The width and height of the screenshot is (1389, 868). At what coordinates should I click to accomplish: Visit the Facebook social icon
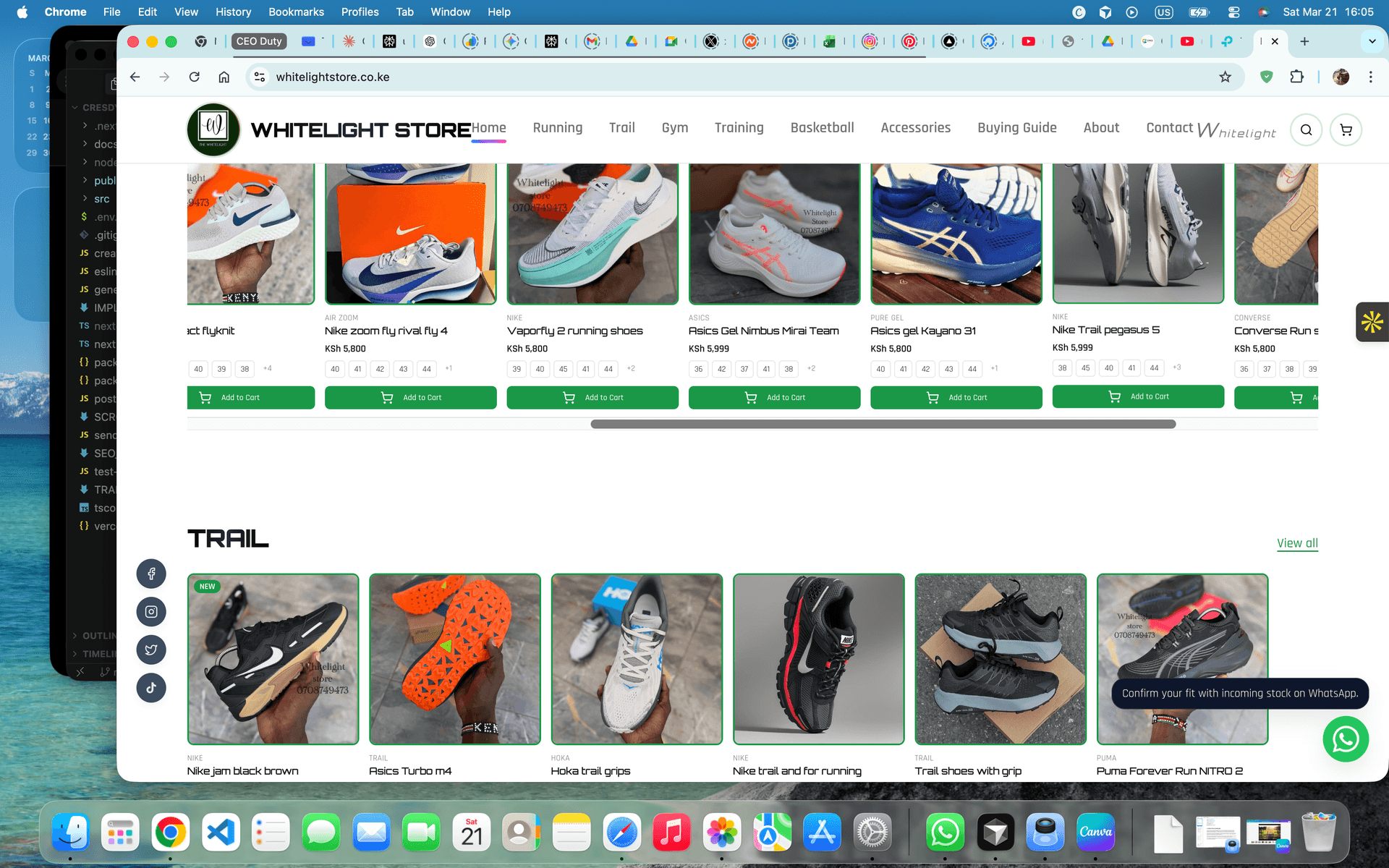pyautogui.click(x=151, y=574)
